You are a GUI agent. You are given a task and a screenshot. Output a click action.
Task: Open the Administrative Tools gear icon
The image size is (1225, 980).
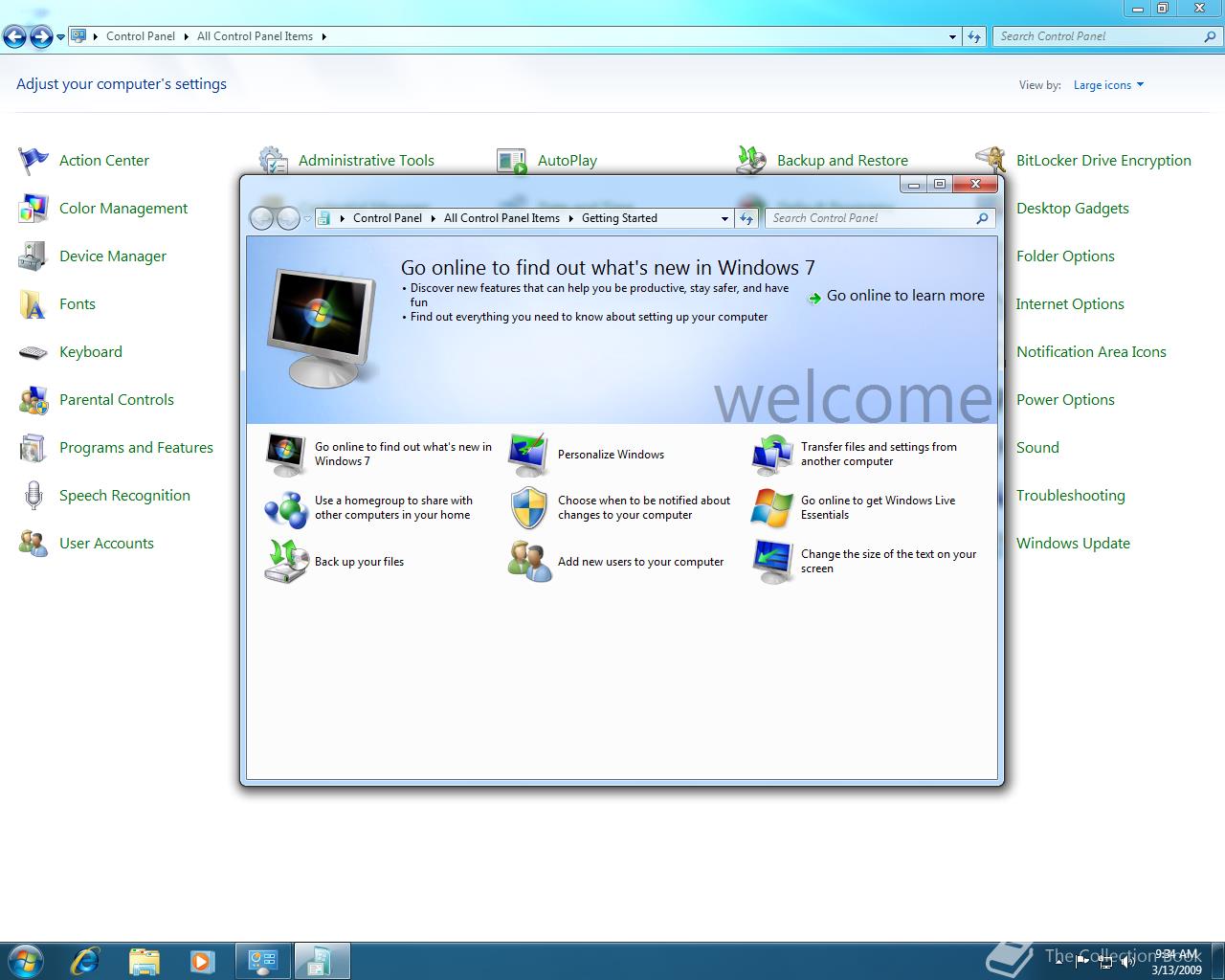[x=273, y=161]
